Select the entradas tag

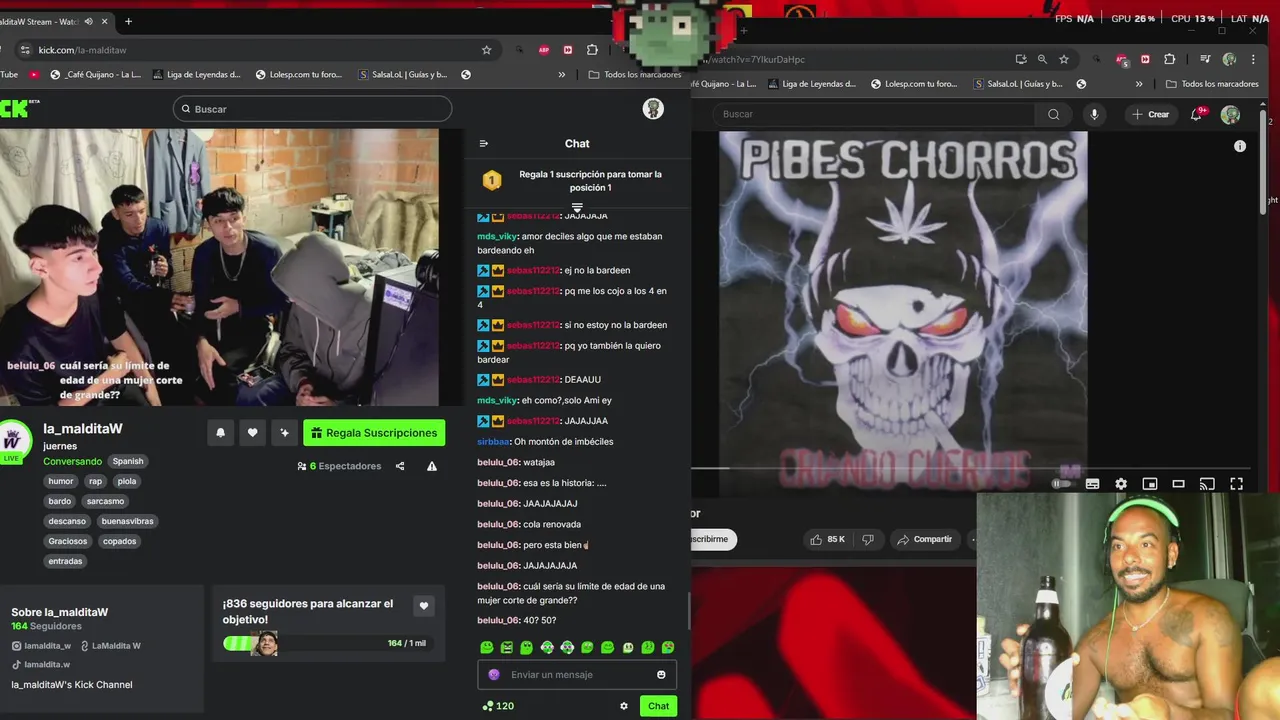(65, 561)
